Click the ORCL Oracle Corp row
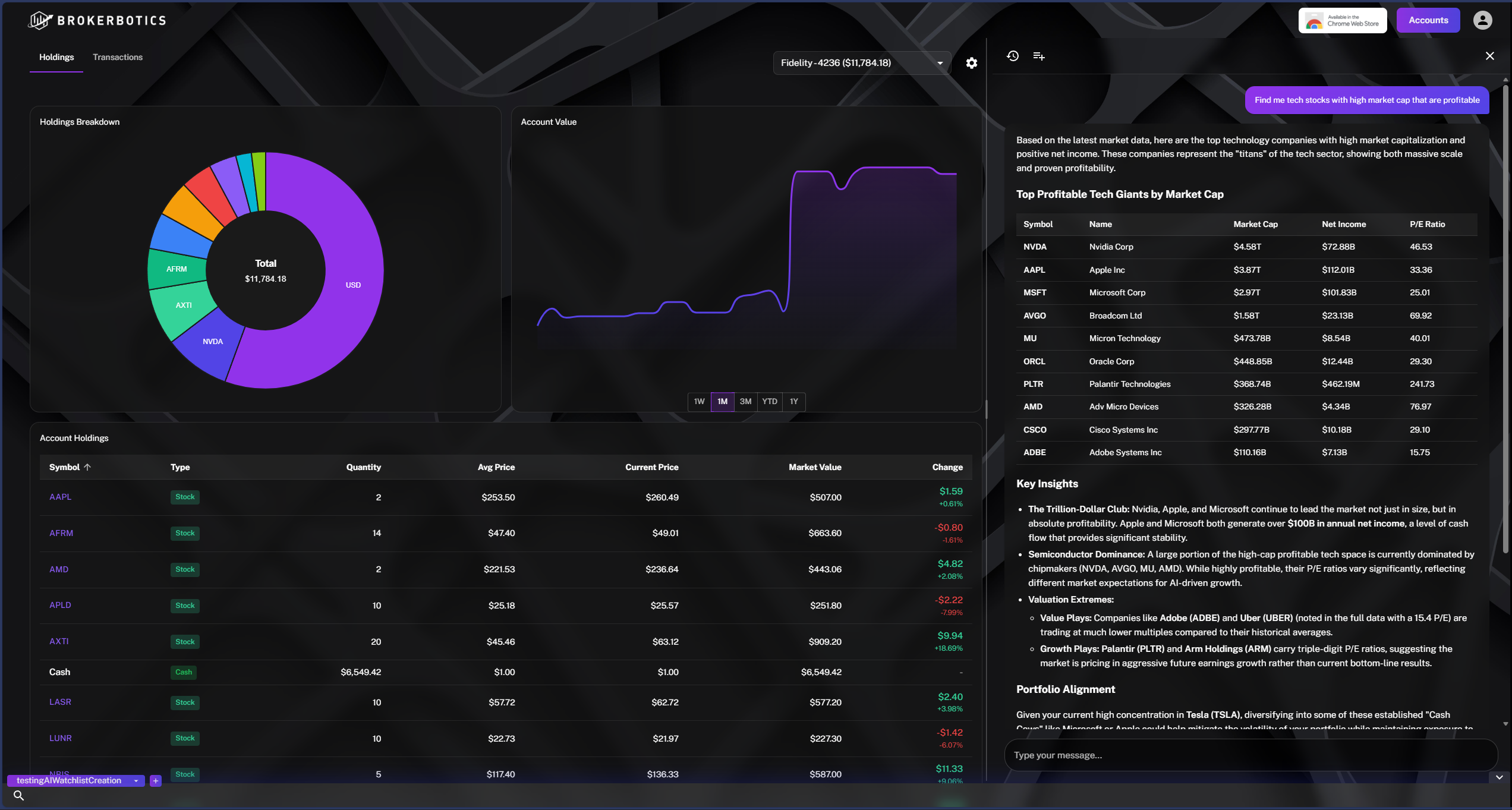The image size is (1512, 810). 1246,361
